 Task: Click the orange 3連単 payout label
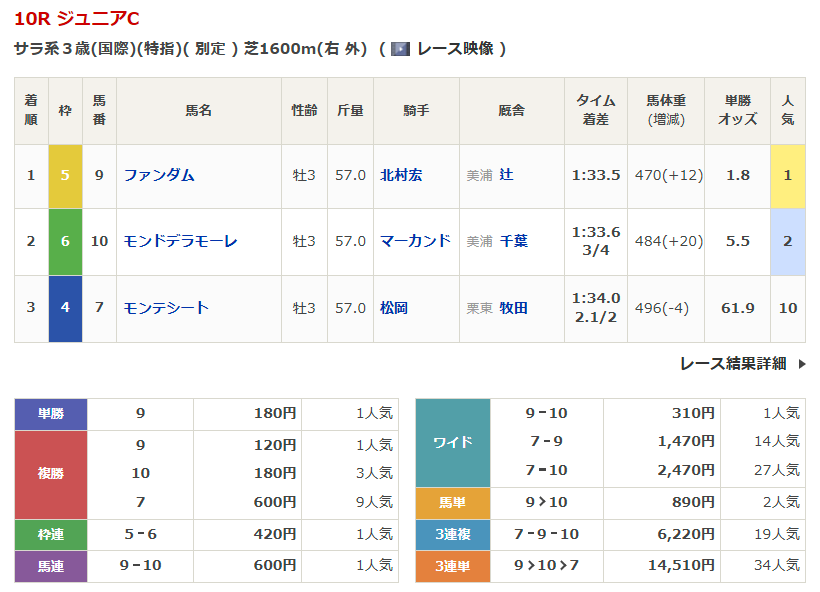(452, 566)
